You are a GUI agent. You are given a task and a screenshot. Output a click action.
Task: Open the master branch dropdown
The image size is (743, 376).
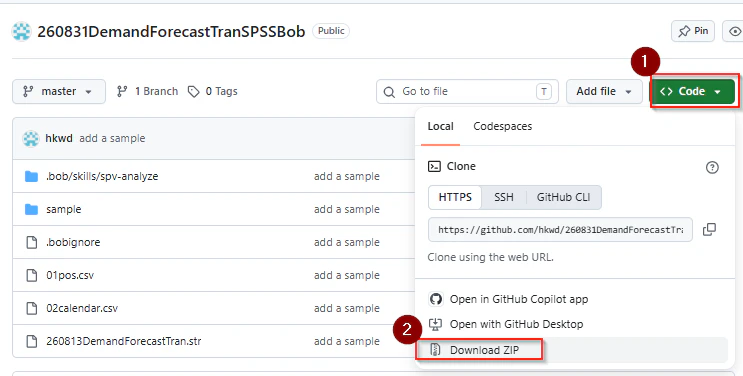59,91
